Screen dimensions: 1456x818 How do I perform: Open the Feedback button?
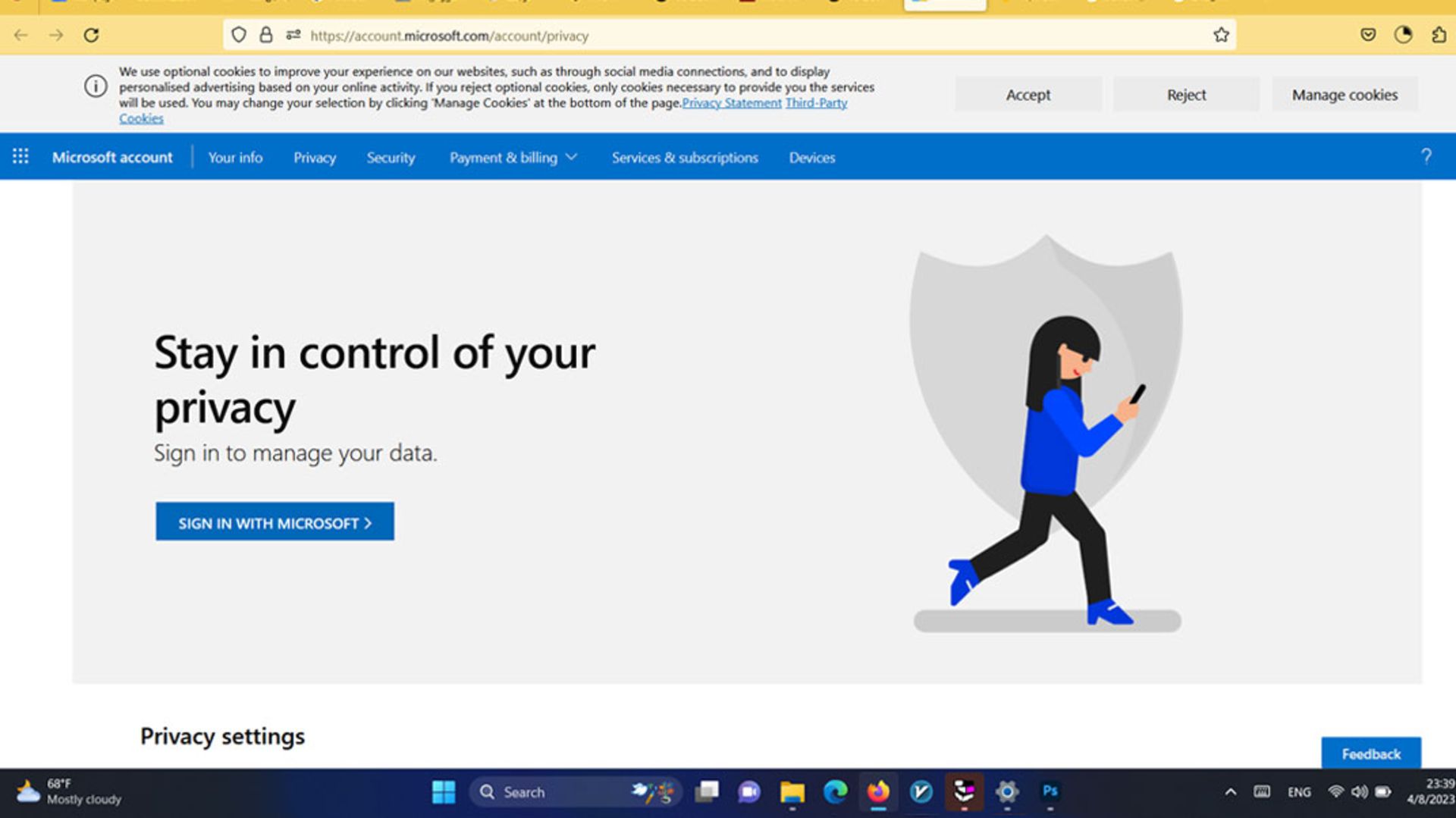tap(1371, 754)
